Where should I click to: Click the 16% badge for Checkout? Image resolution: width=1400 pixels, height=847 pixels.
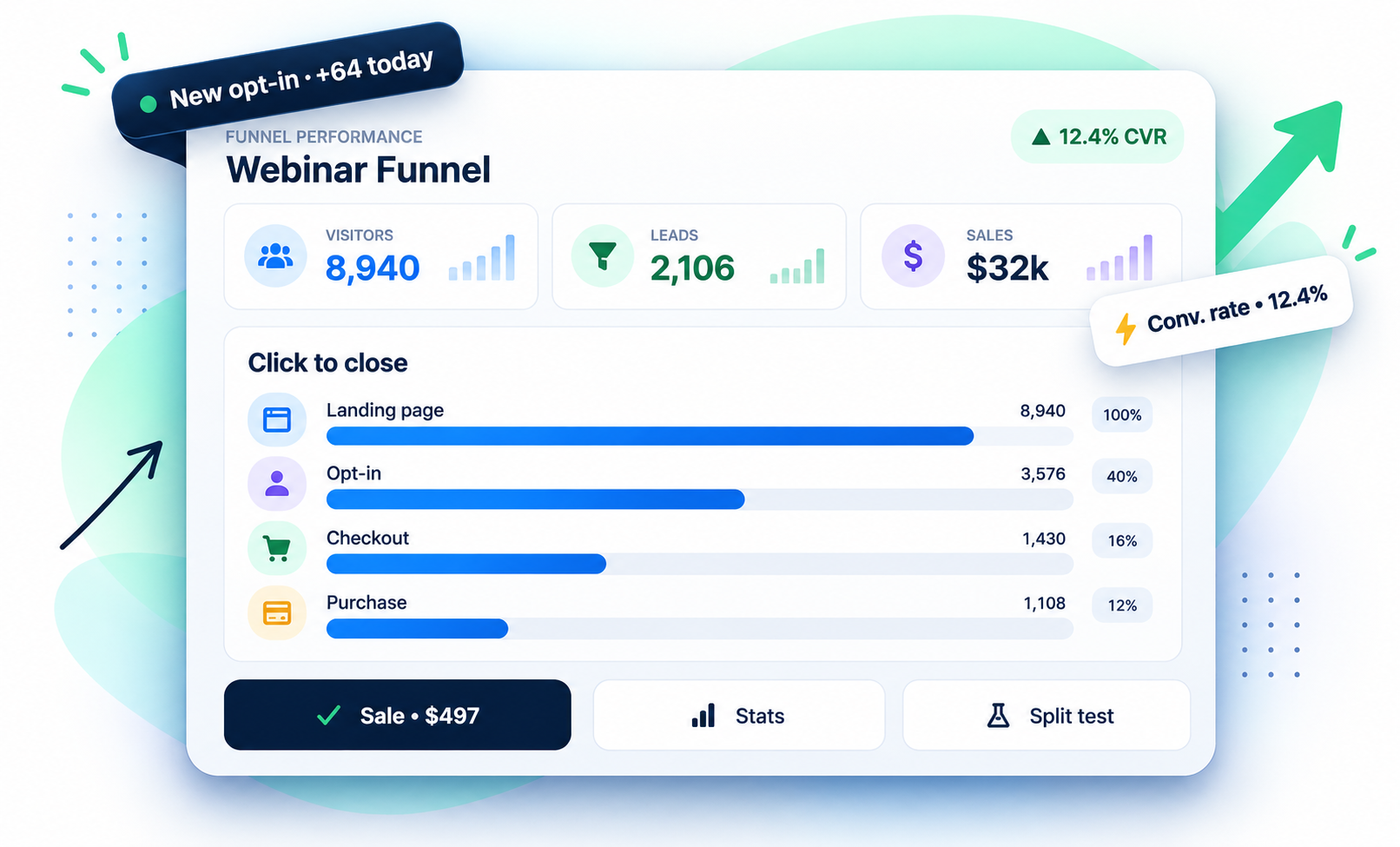point(1122,540)
